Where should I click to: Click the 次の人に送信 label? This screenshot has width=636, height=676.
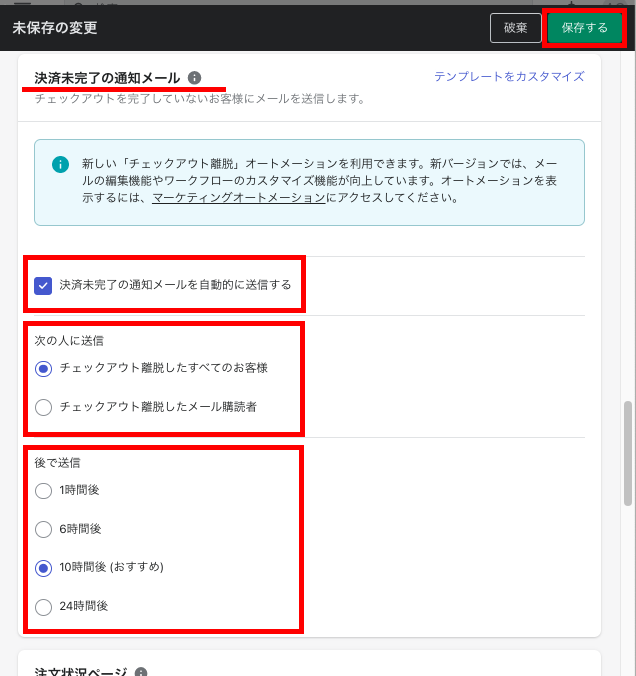pos(69,341)
